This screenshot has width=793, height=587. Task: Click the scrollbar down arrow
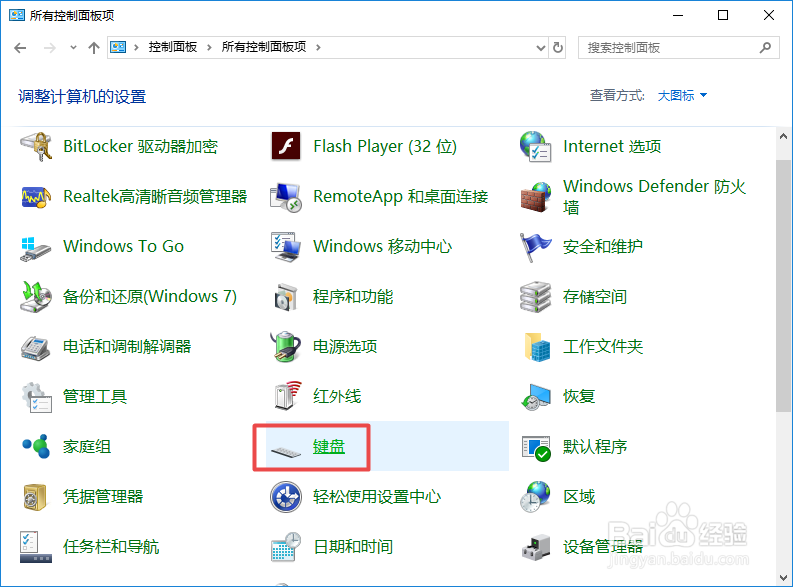point(783,577)
